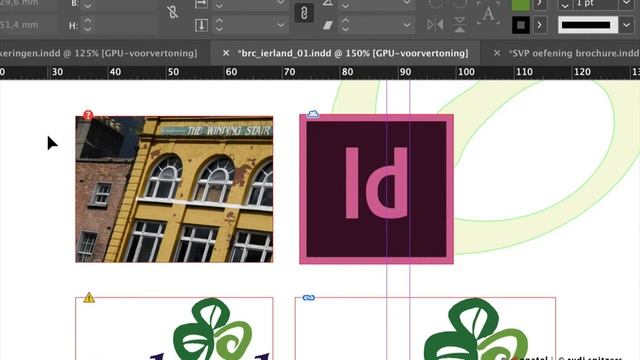Select the right shamrock logo frame
The image size is (640, 360).
(425, 329)
